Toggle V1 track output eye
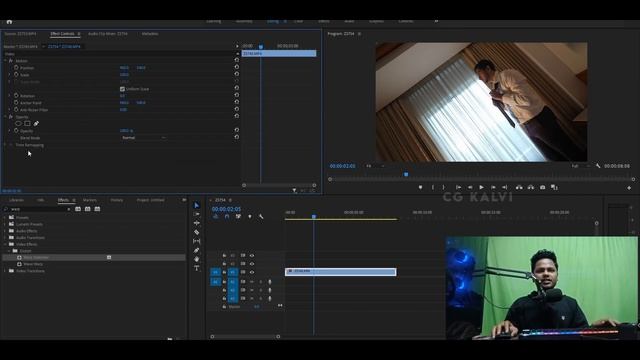The image size is (640, 360). 252,272
